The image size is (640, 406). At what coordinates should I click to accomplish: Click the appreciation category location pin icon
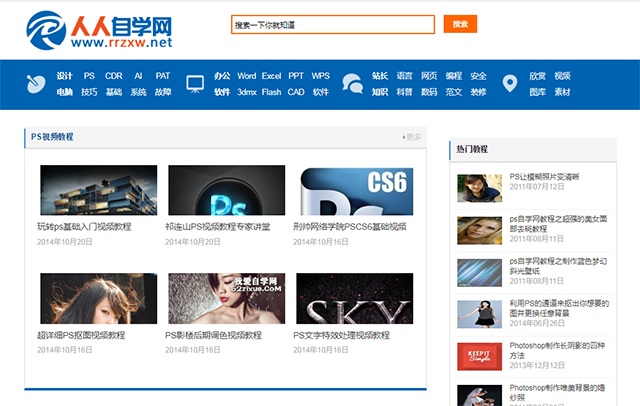click(509, 84)
